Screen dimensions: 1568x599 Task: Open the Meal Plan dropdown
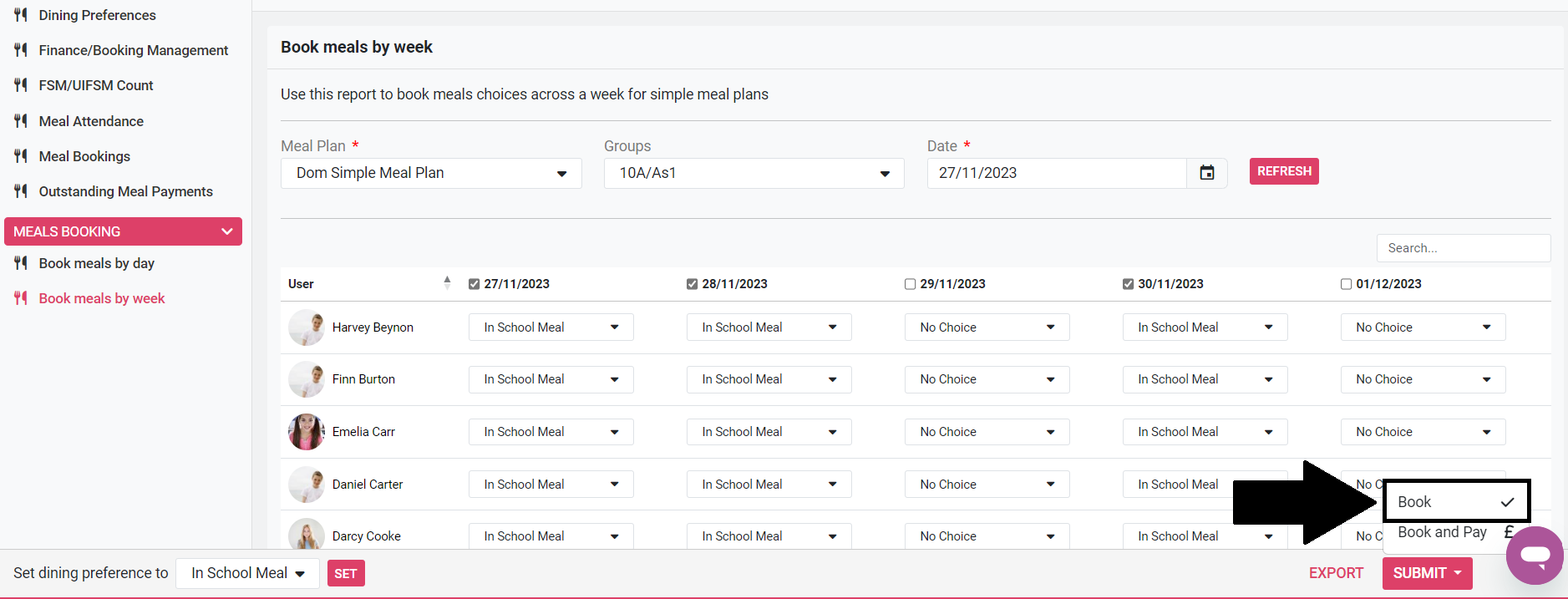click(431, 173)
